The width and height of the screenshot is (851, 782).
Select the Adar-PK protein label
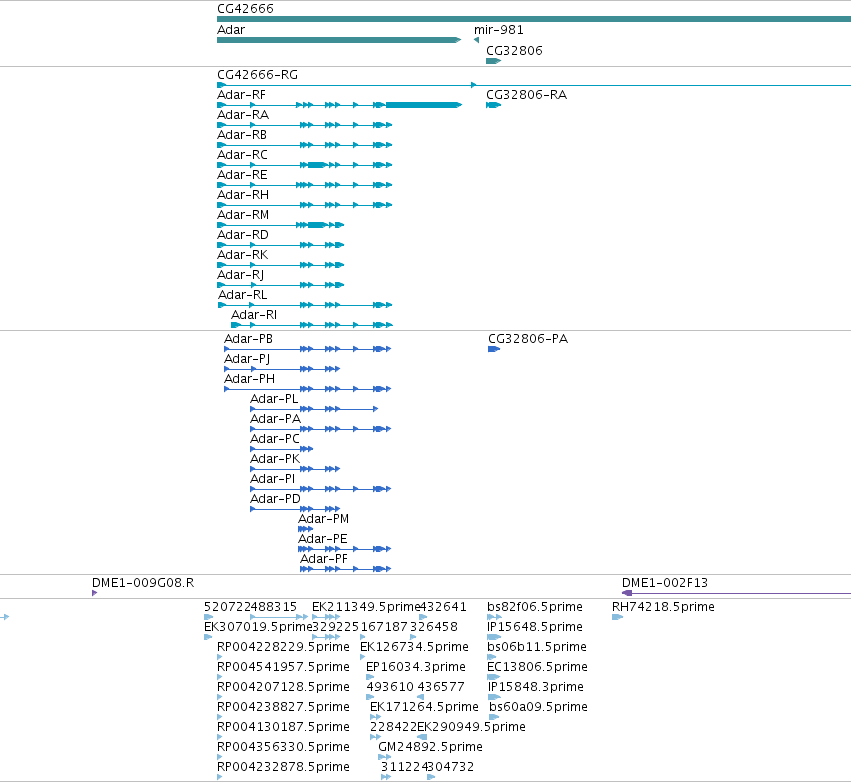click(275, 459)
